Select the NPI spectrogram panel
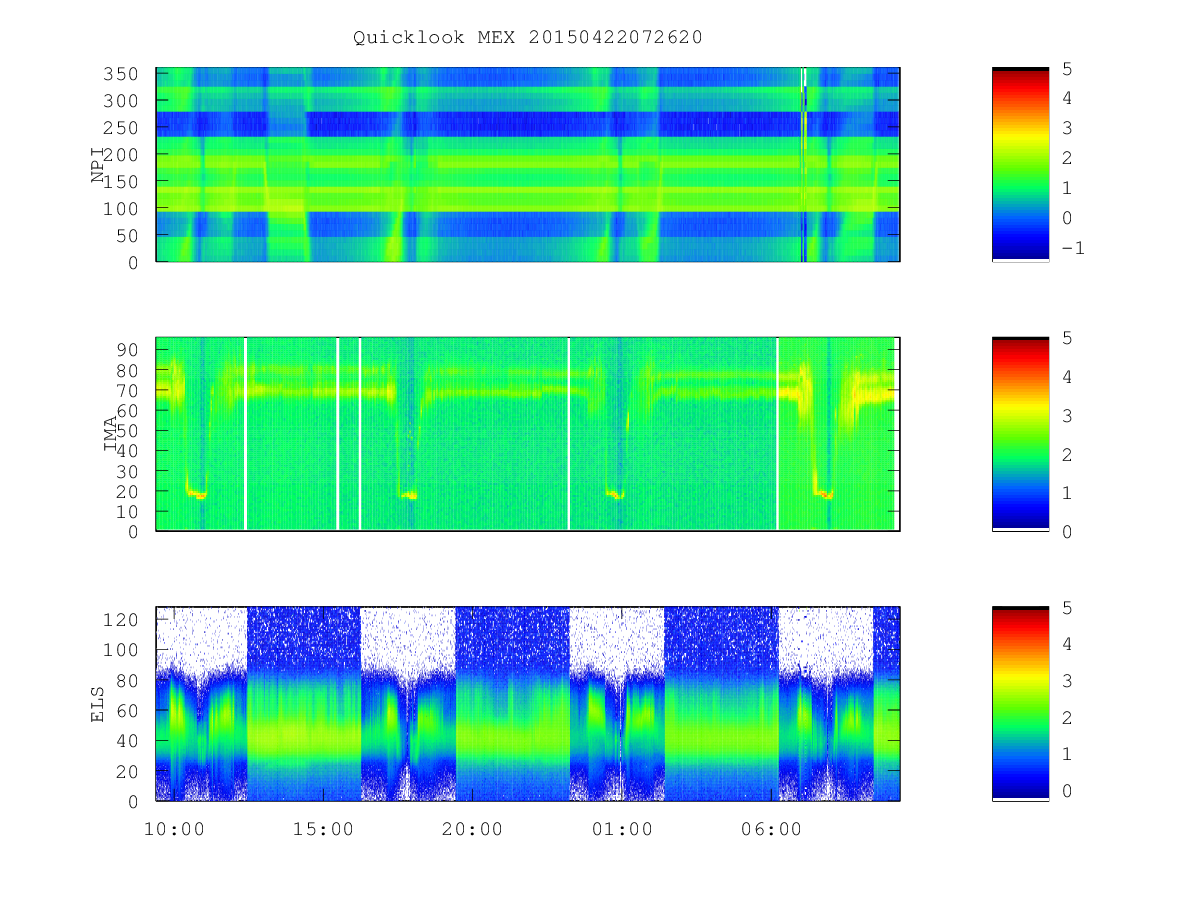1200x900 pixels. pos(528,165)
